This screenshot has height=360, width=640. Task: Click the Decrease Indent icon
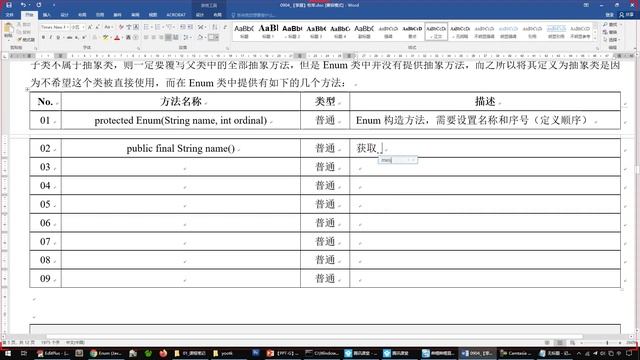click(182, 27)
